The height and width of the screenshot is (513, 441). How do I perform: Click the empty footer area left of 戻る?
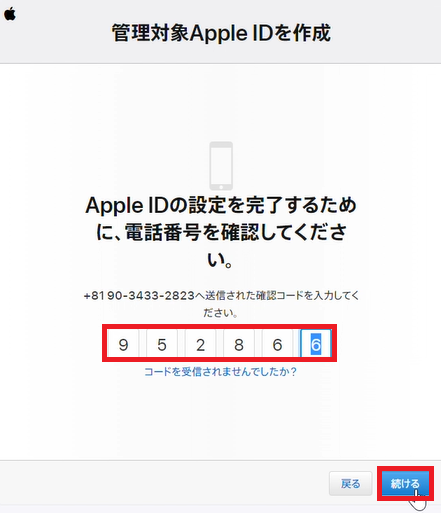163,483
